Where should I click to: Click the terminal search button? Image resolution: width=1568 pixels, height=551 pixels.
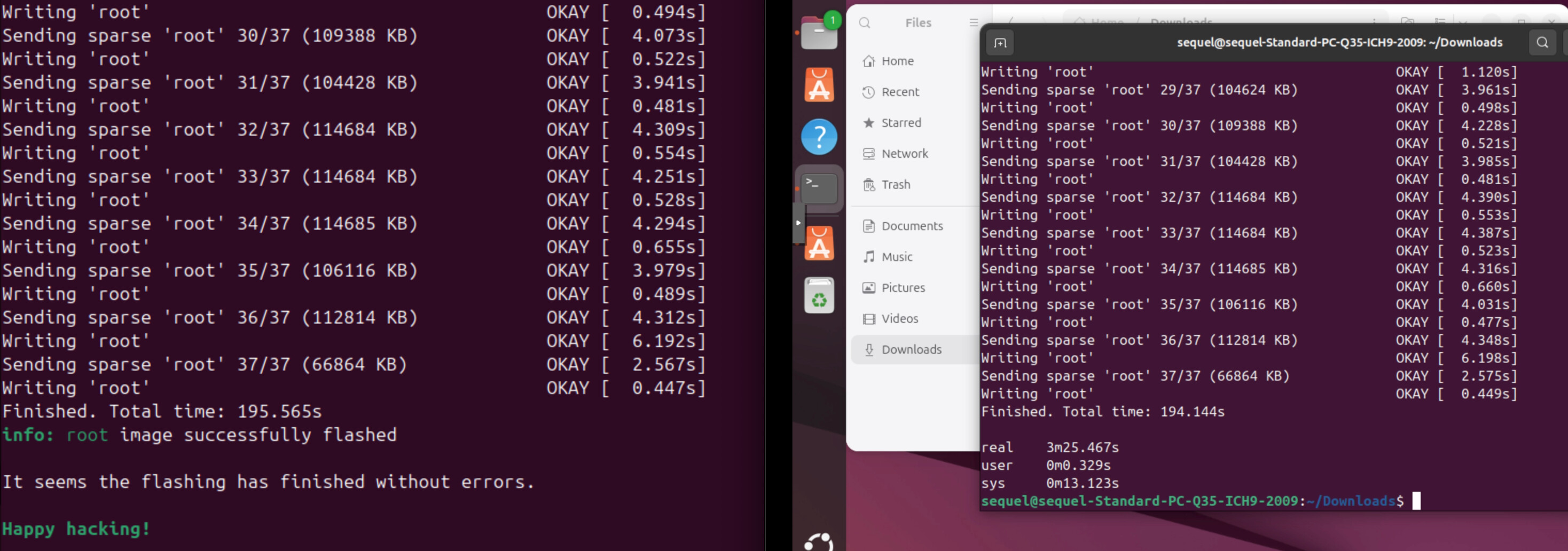click(1542, 43)
